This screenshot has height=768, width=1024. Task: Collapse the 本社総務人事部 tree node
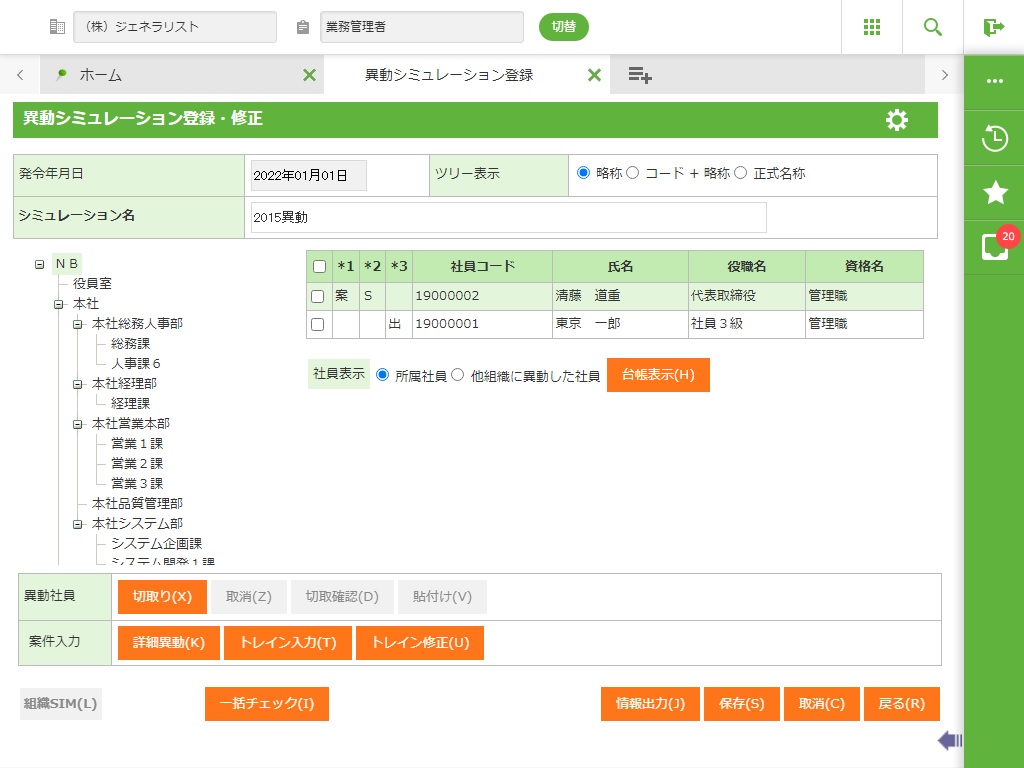[x=77, y=324]
